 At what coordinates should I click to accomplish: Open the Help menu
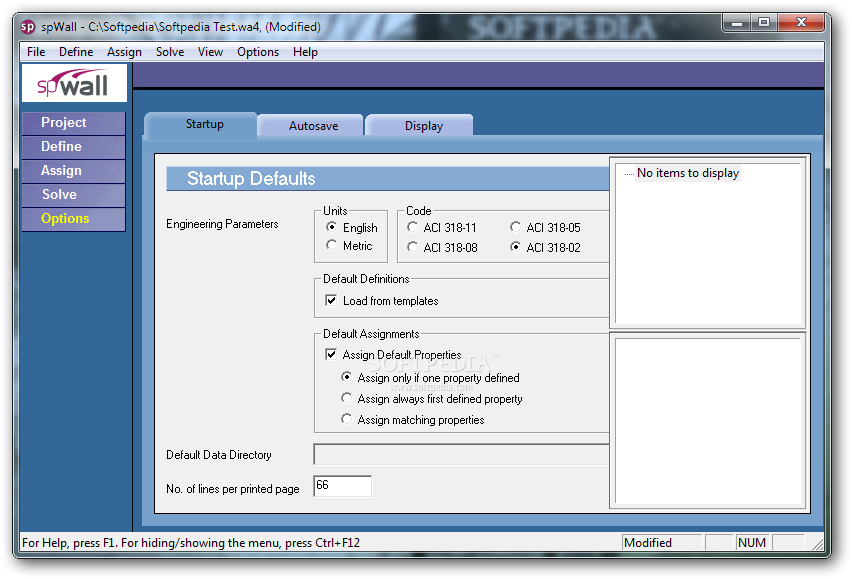[305, 52]
